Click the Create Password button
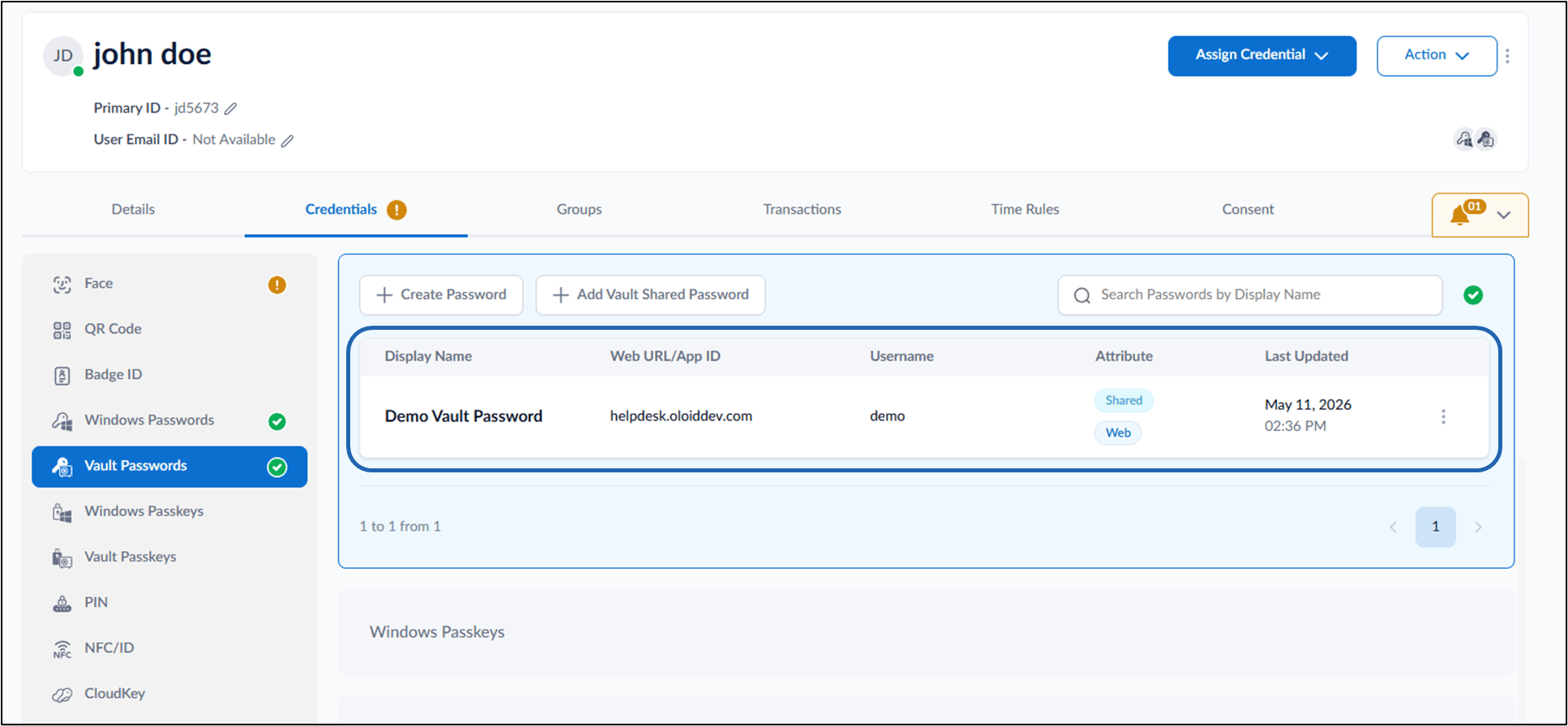Image resolution: width=1568 pixels, height=726 pixels. click(x=441, y=295)
